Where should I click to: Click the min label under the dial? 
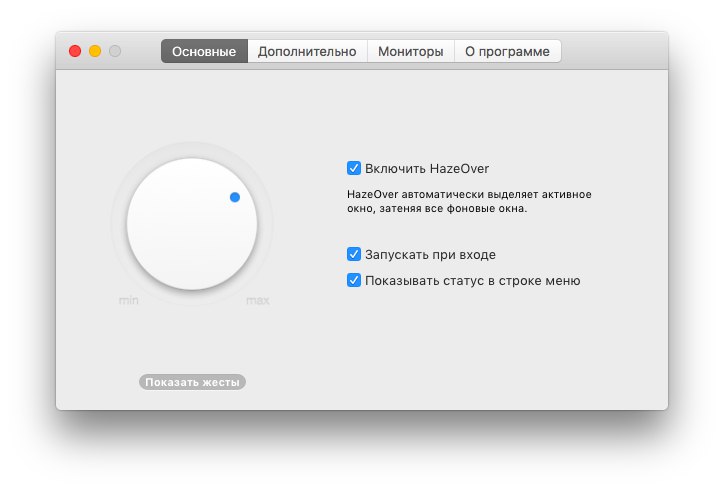click(128, 301)
